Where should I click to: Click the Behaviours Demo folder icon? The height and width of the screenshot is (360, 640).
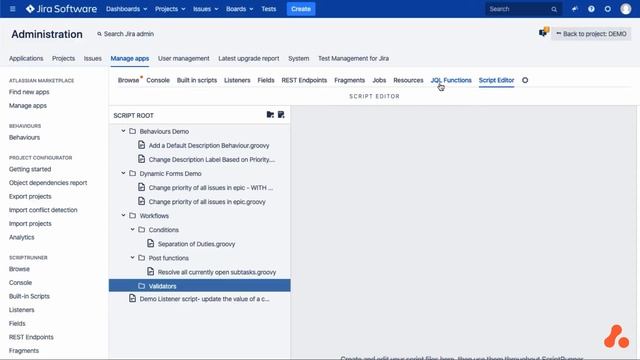click(132, 131)
